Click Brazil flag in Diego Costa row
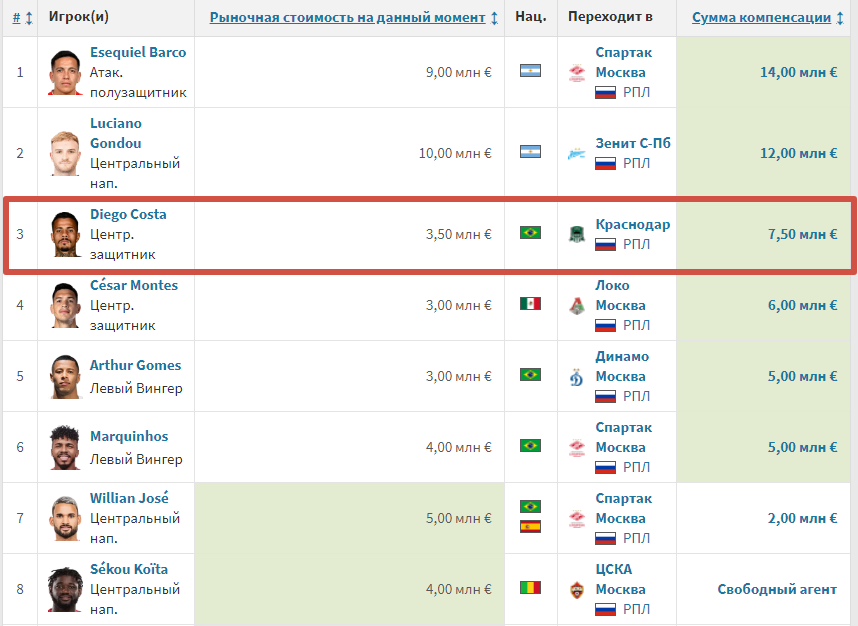 [530, 233]
